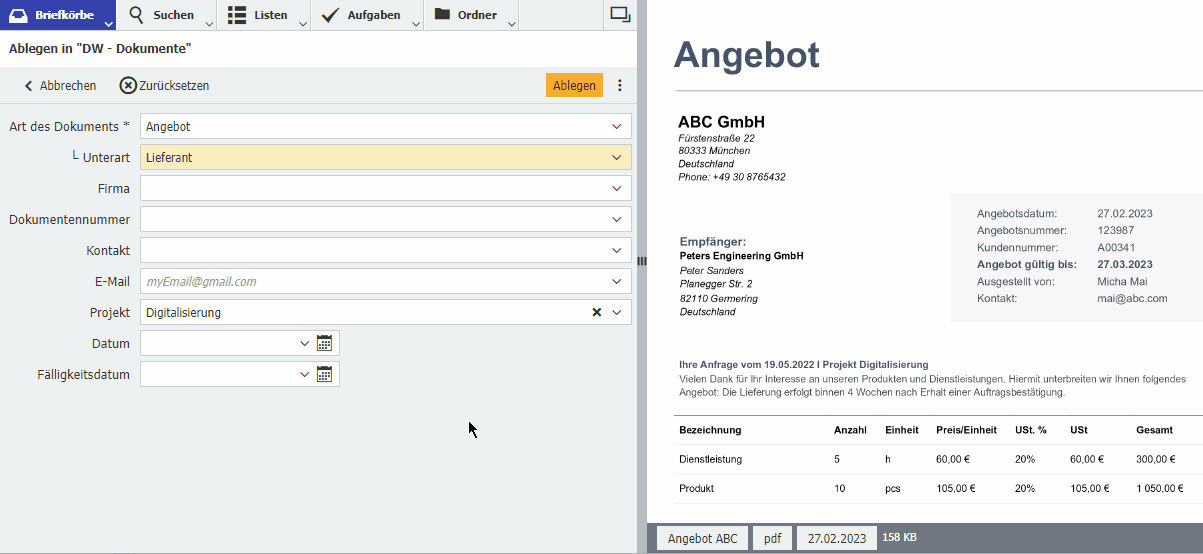Open the calendar picker for Datum

324,344
